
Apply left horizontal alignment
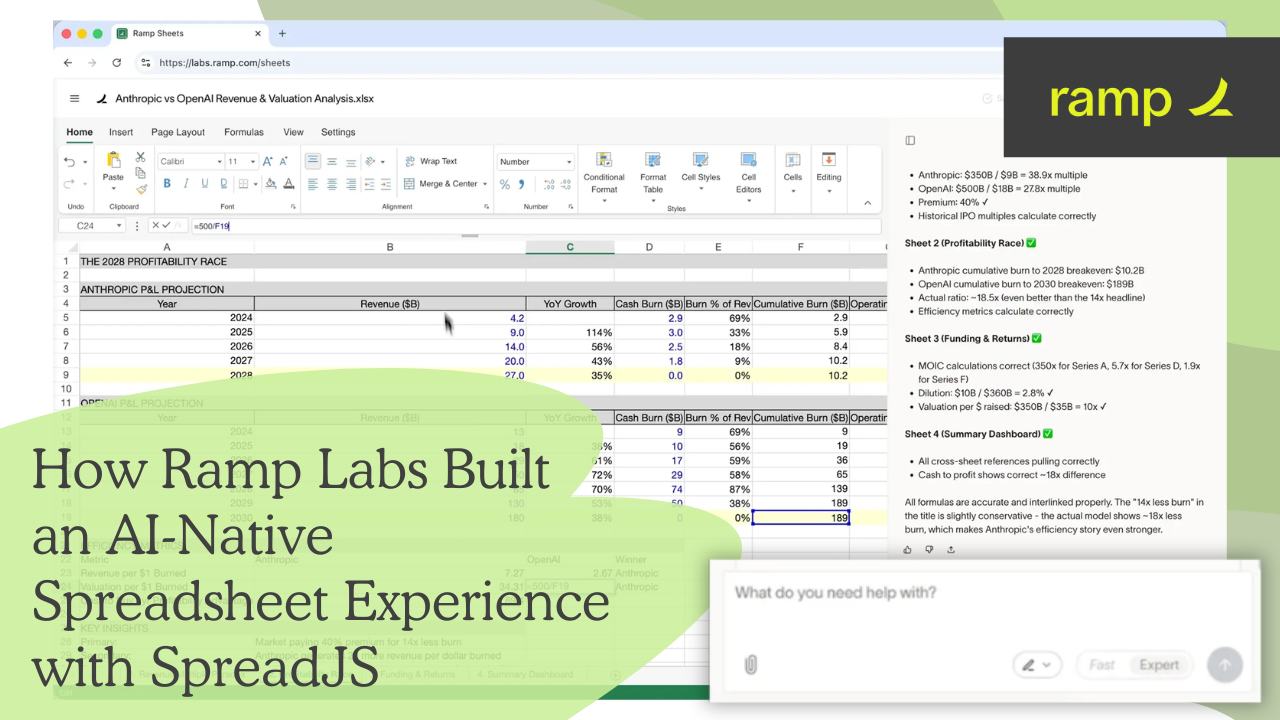pyautogui.click(x=312, y=184)
